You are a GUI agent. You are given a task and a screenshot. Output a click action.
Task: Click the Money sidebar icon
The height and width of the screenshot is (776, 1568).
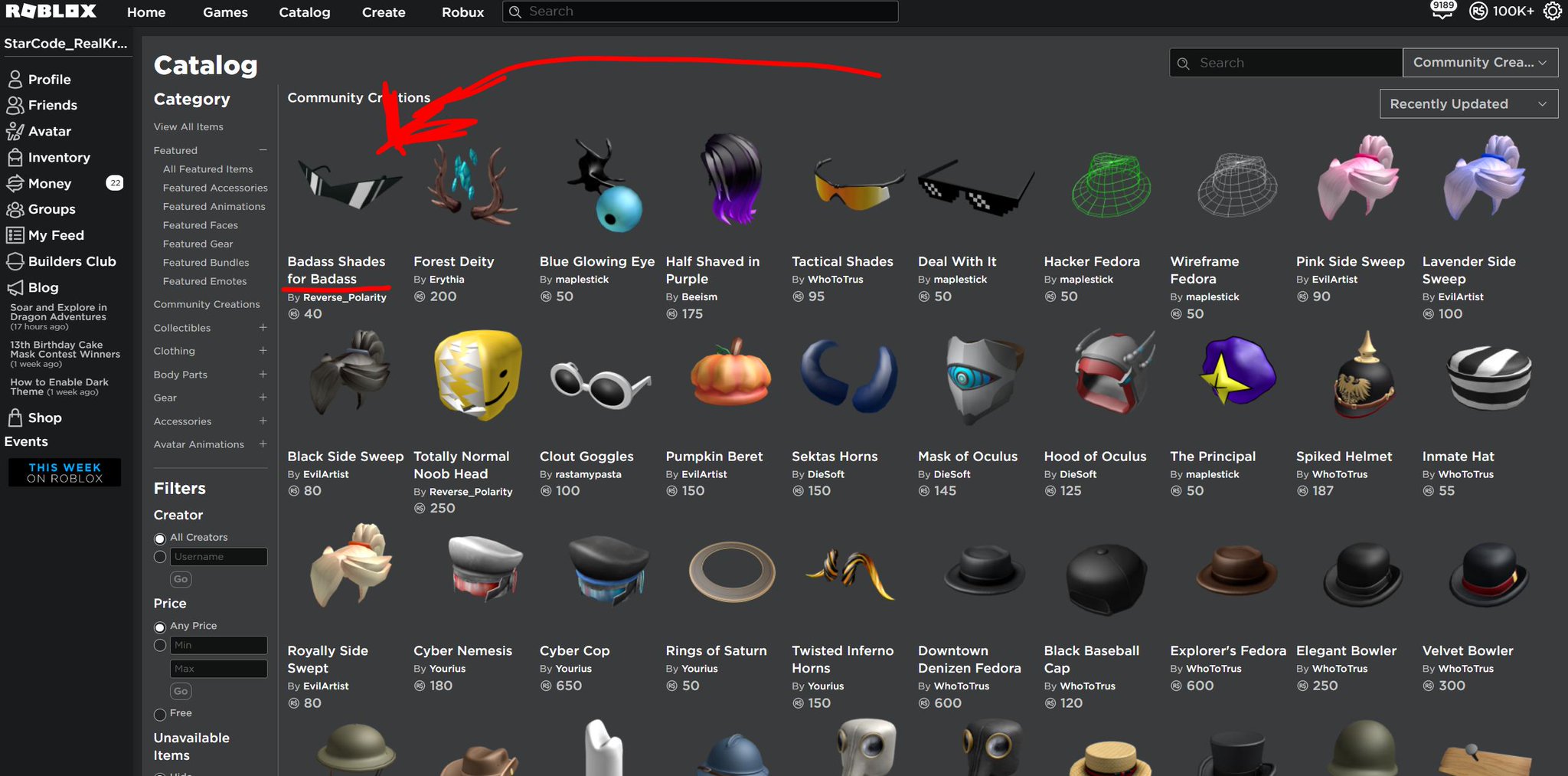[15, 183]
